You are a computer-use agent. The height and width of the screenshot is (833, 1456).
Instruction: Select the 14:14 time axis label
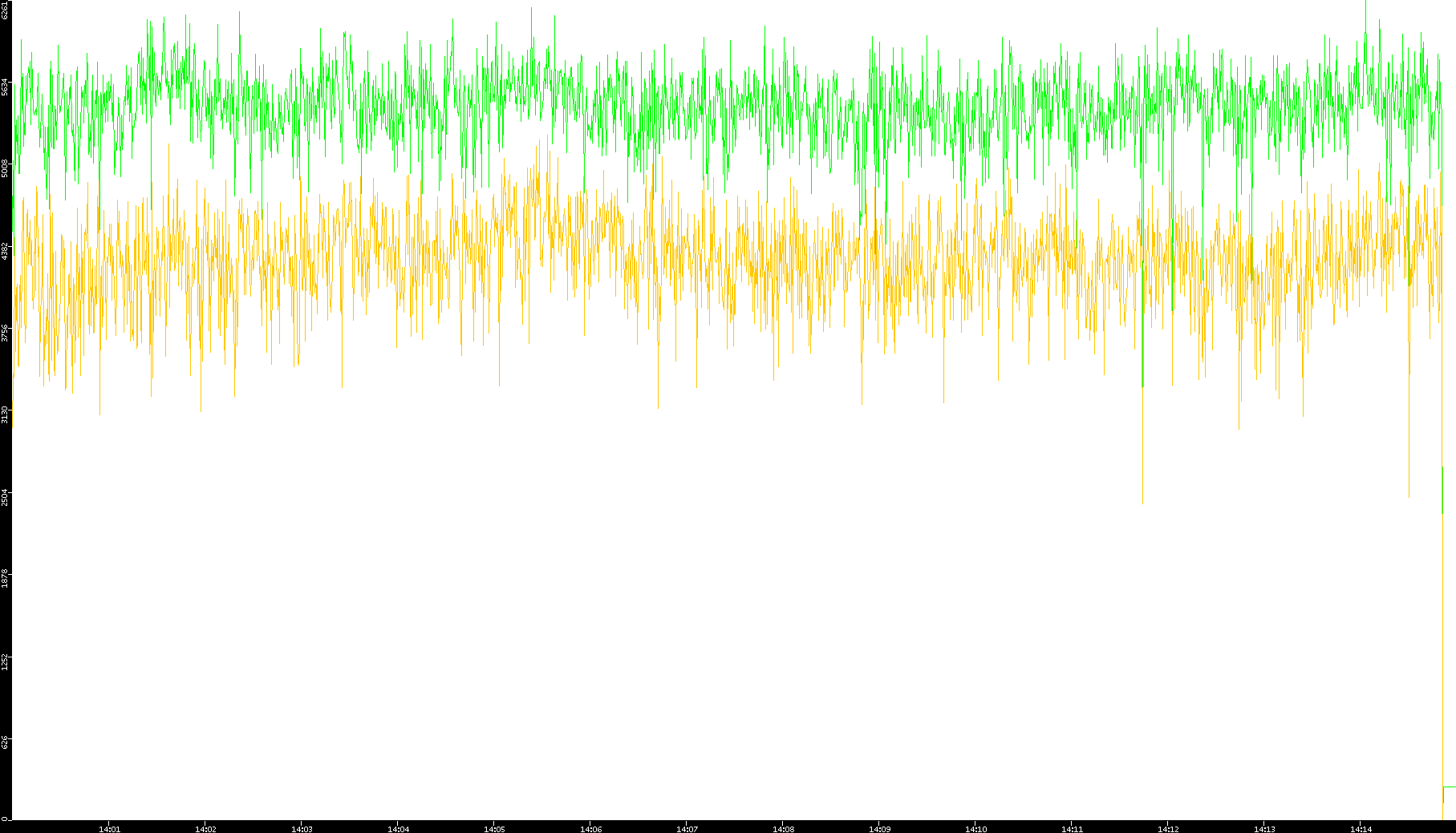1361,828
